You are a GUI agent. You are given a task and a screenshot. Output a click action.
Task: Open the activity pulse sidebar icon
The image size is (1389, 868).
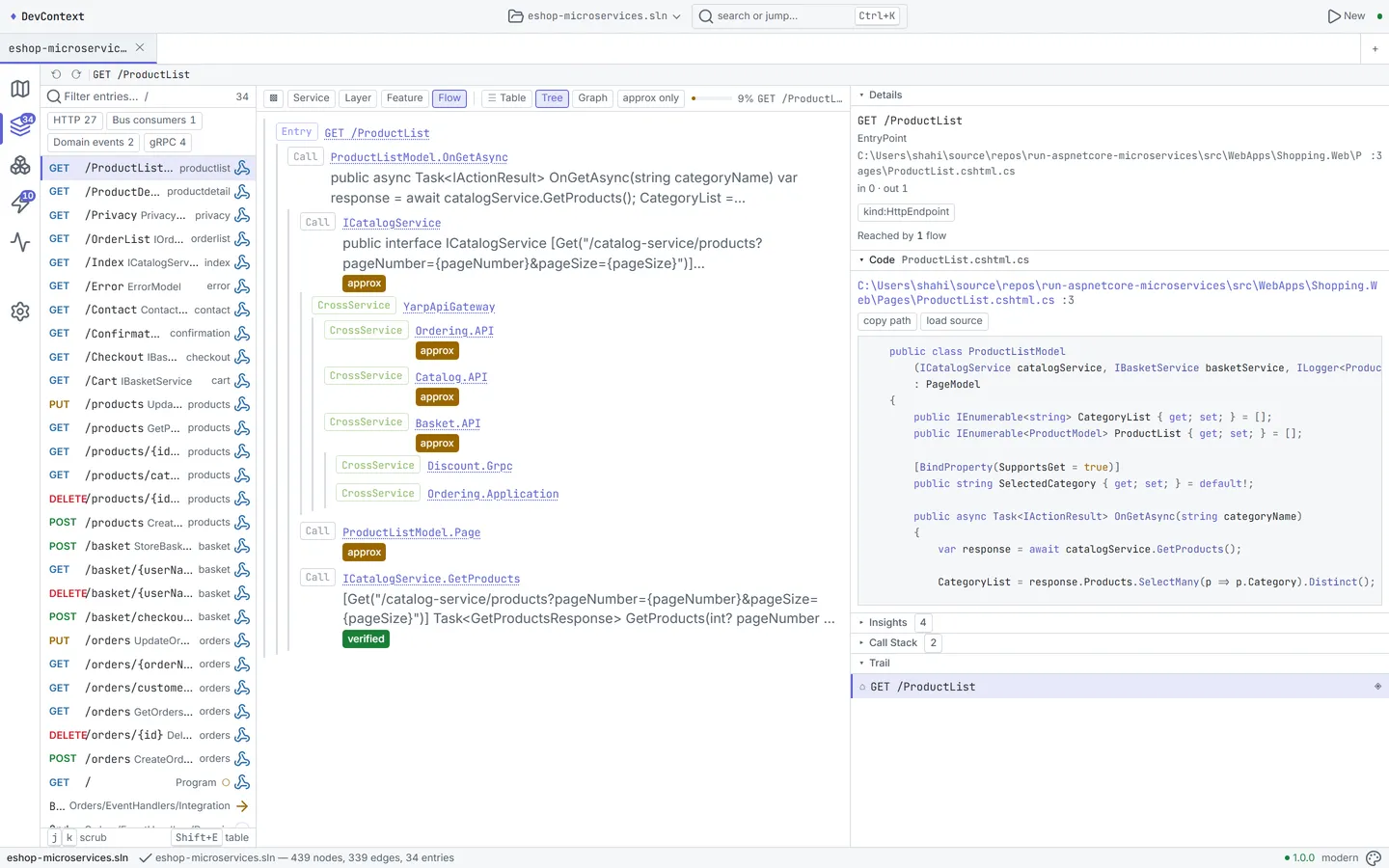[x=20, y=242]
